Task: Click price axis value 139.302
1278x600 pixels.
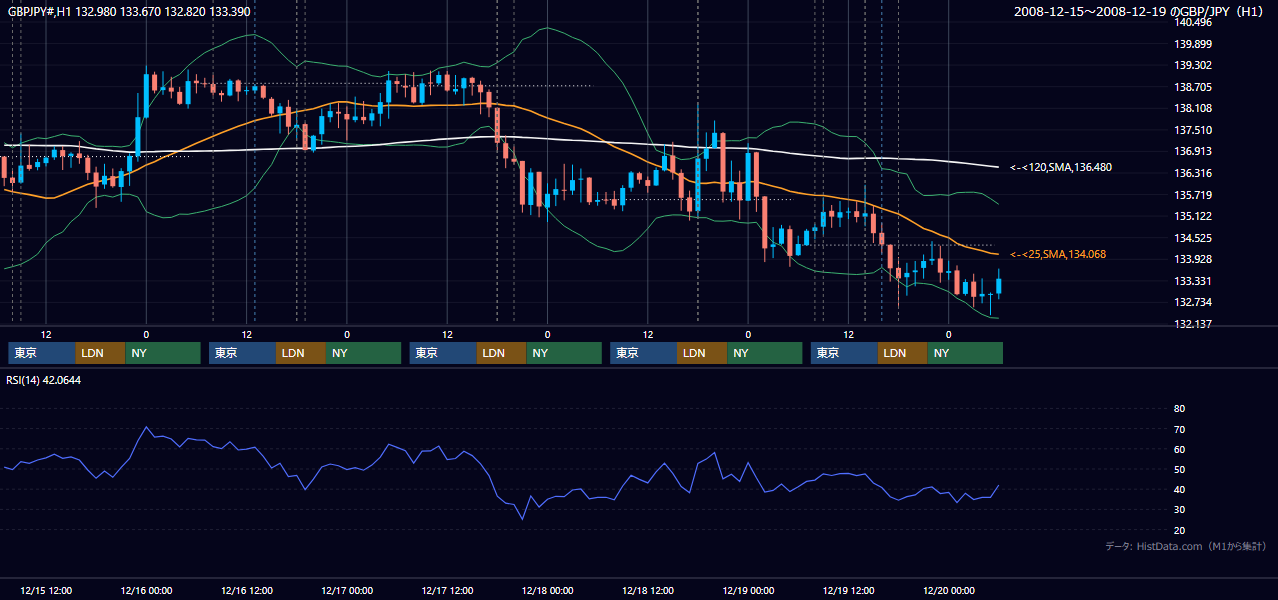Action: coord(1194,65)
